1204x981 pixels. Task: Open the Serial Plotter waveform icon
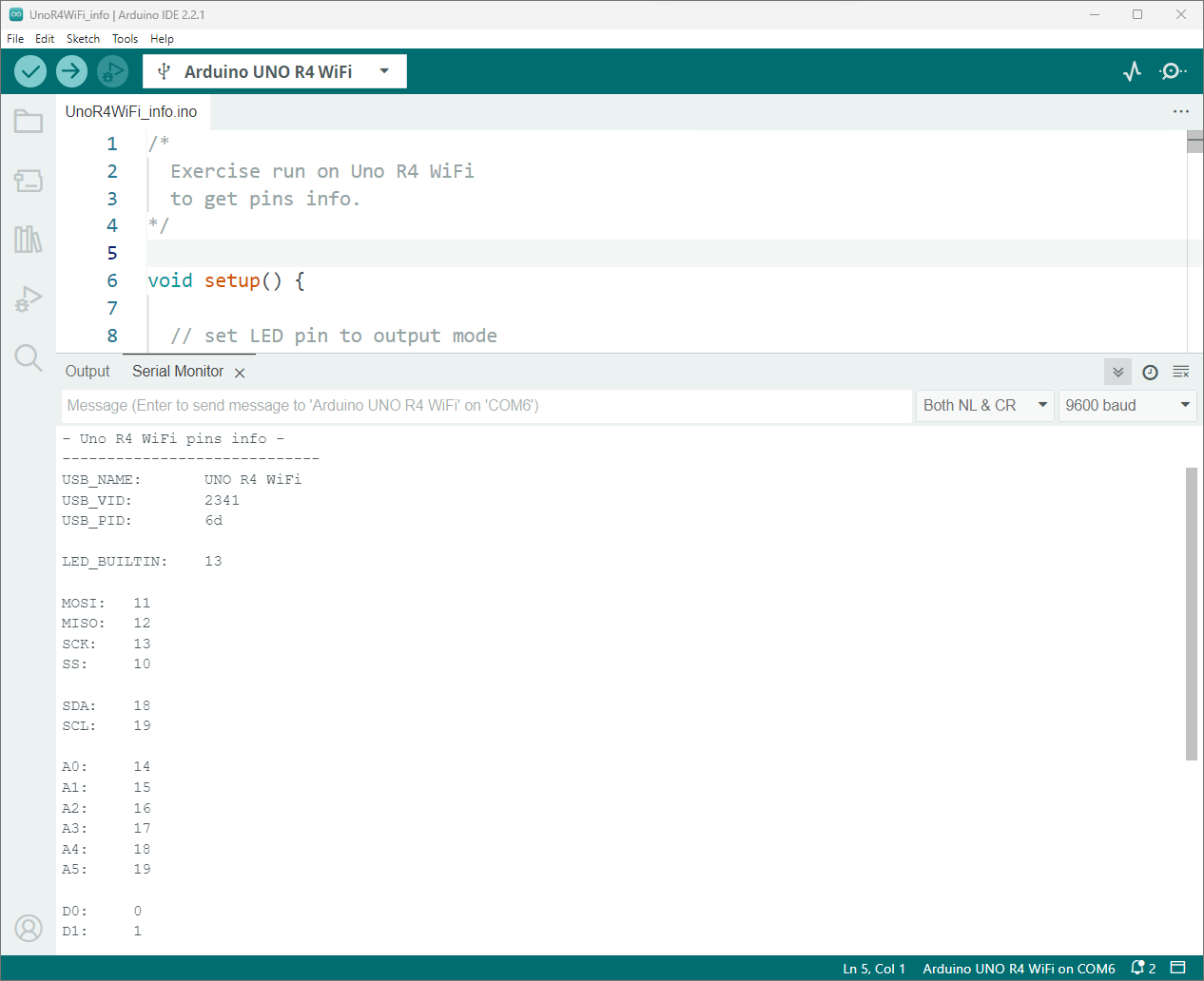tap(1132, 71)
